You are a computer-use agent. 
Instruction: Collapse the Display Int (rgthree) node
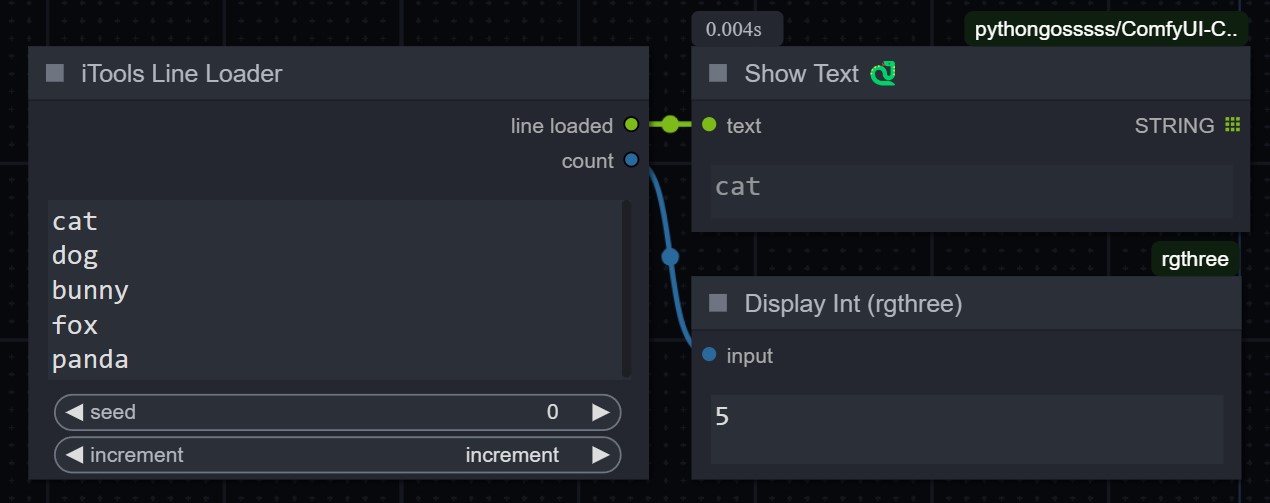click(718, 303)
